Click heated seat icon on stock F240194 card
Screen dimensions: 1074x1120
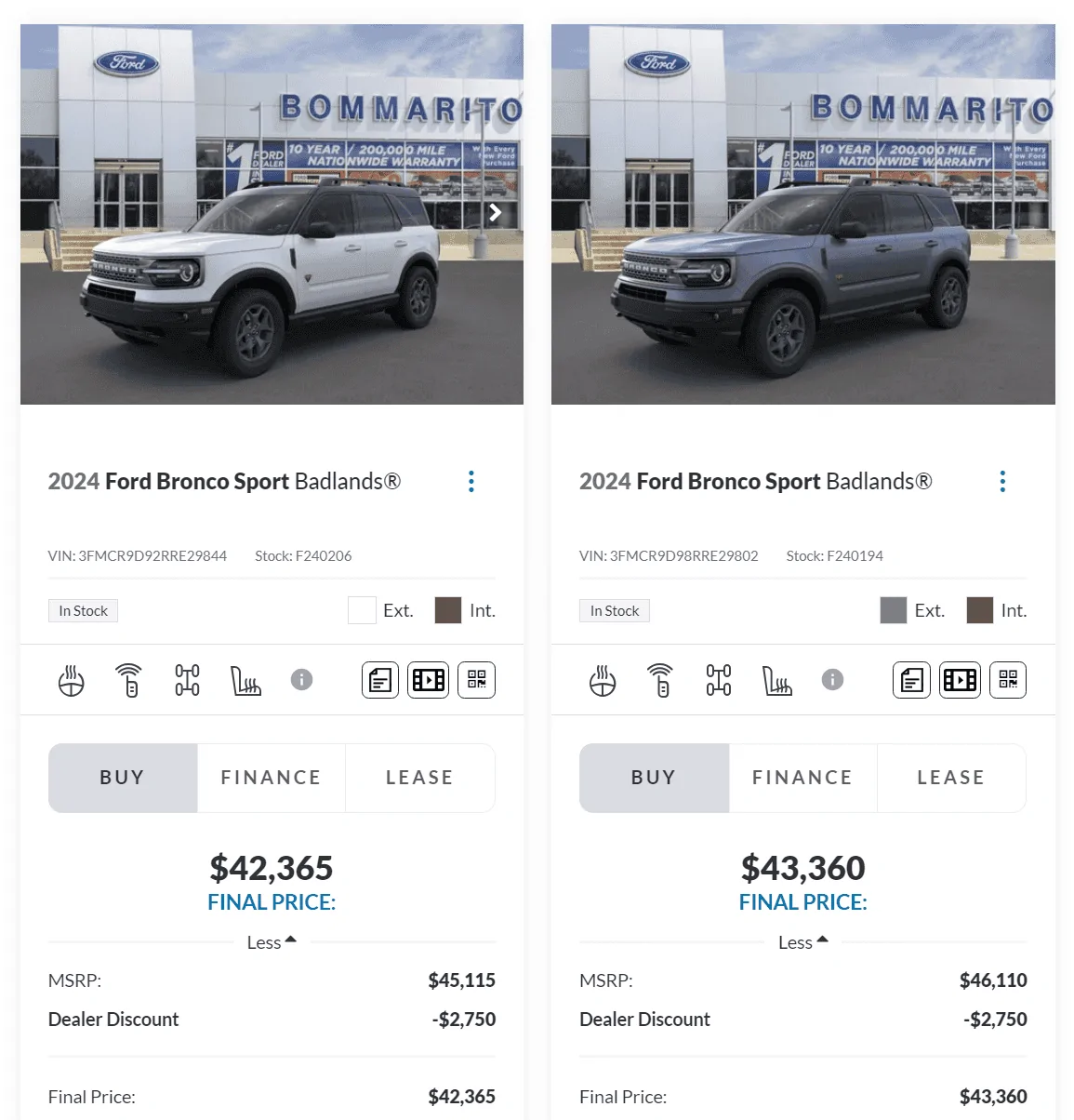coord(776,680)
